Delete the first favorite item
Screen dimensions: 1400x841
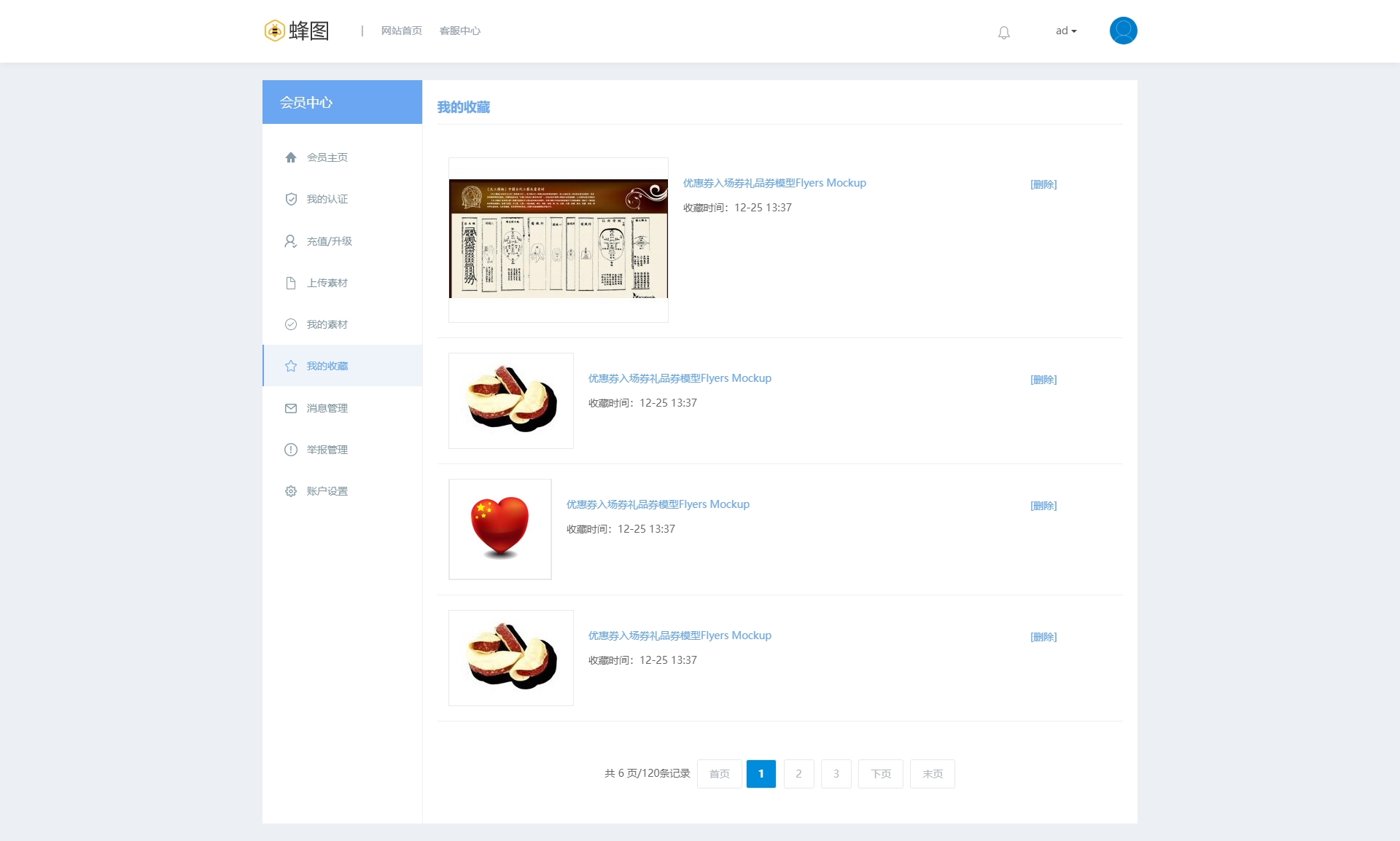tap(1043, 184)
